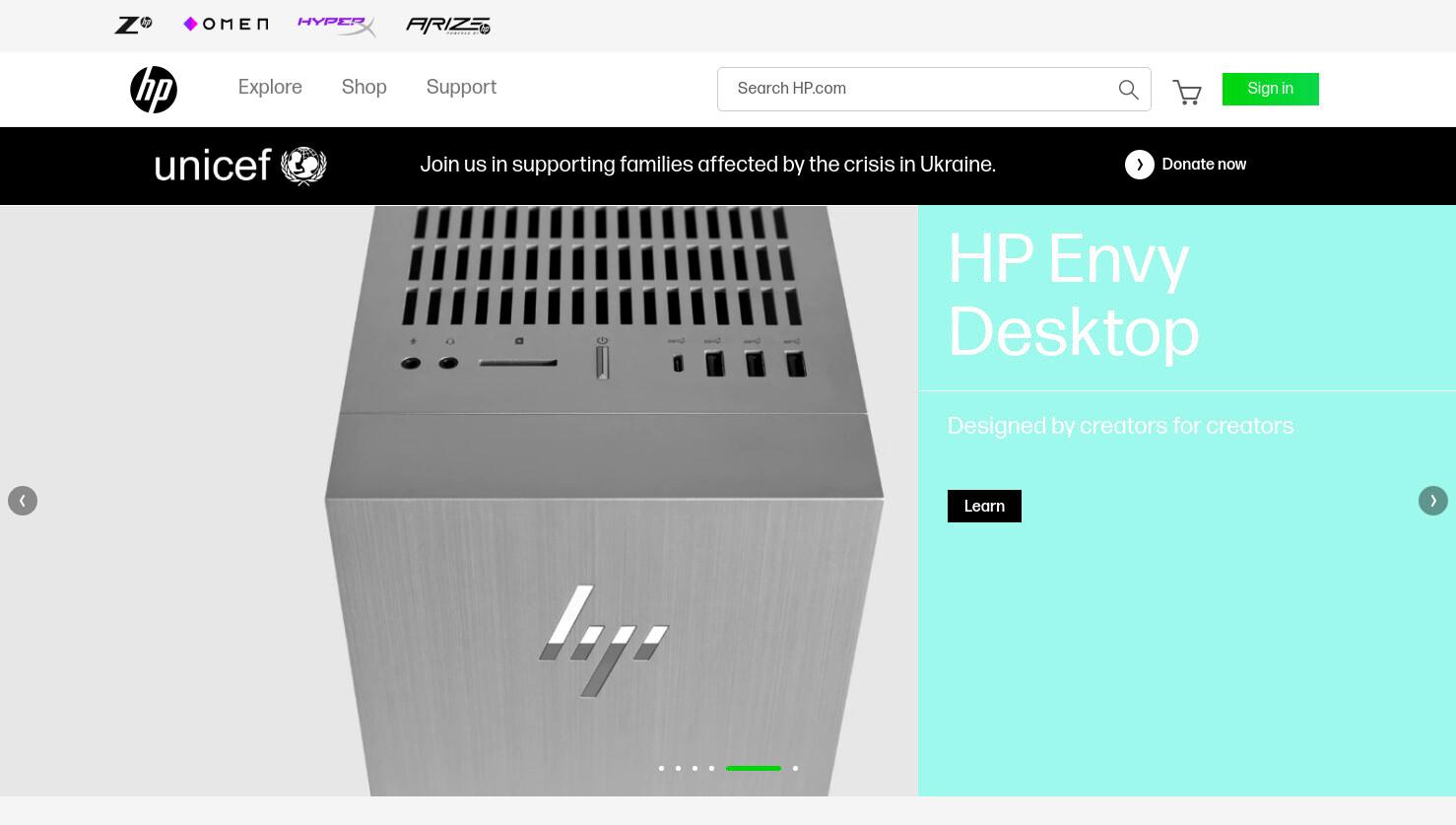Advance to next carousel slide

coord(1433,501)
